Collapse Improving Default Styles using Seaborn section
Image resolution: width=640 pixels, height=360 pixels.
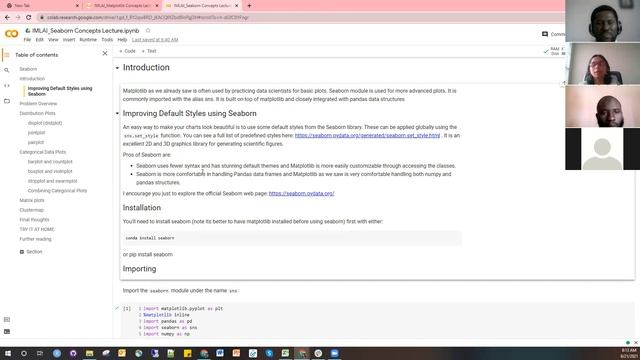click(117, 113)
